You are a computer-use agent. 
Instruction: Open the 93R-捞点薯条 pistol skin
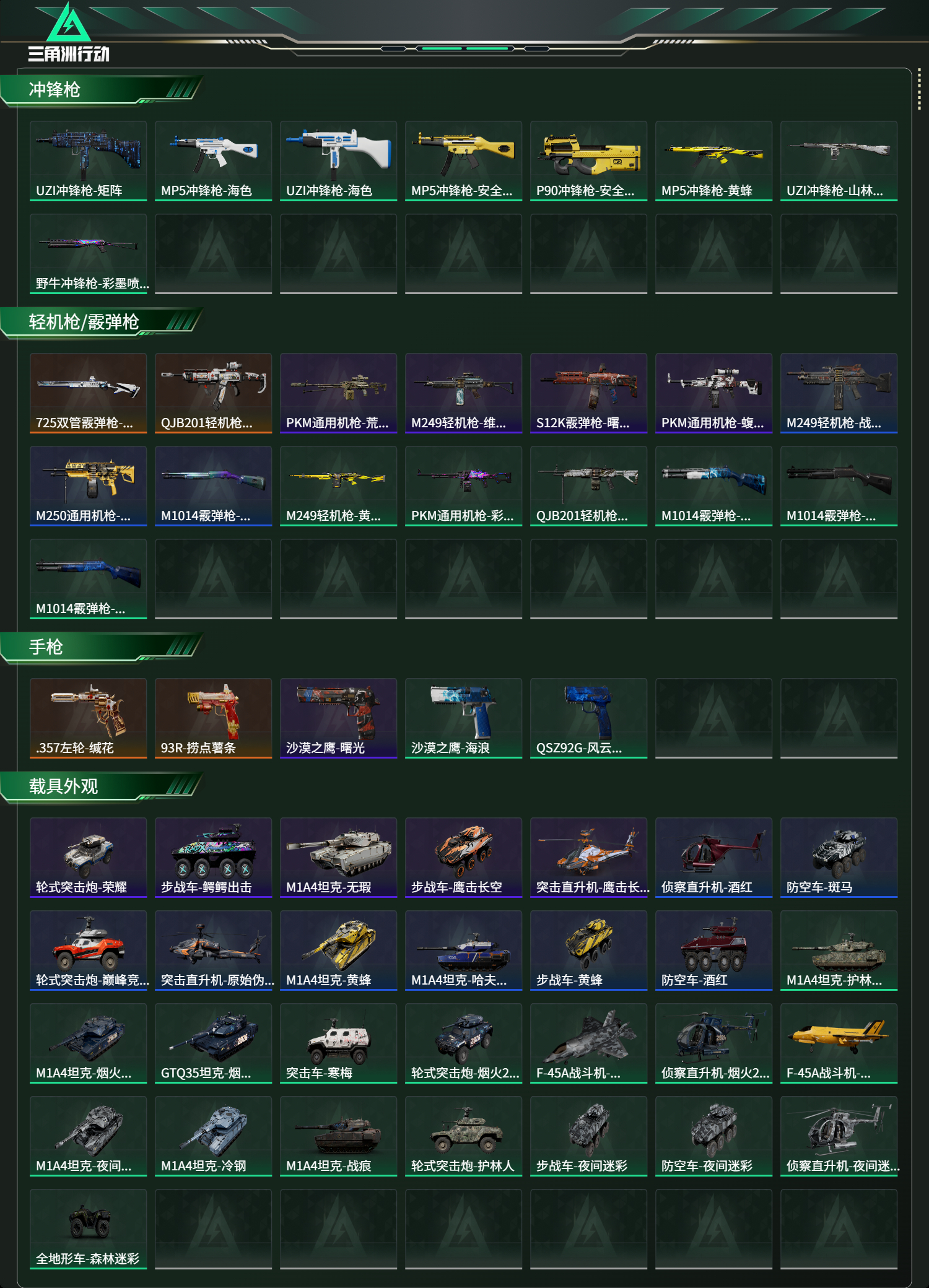pos(214,718)
